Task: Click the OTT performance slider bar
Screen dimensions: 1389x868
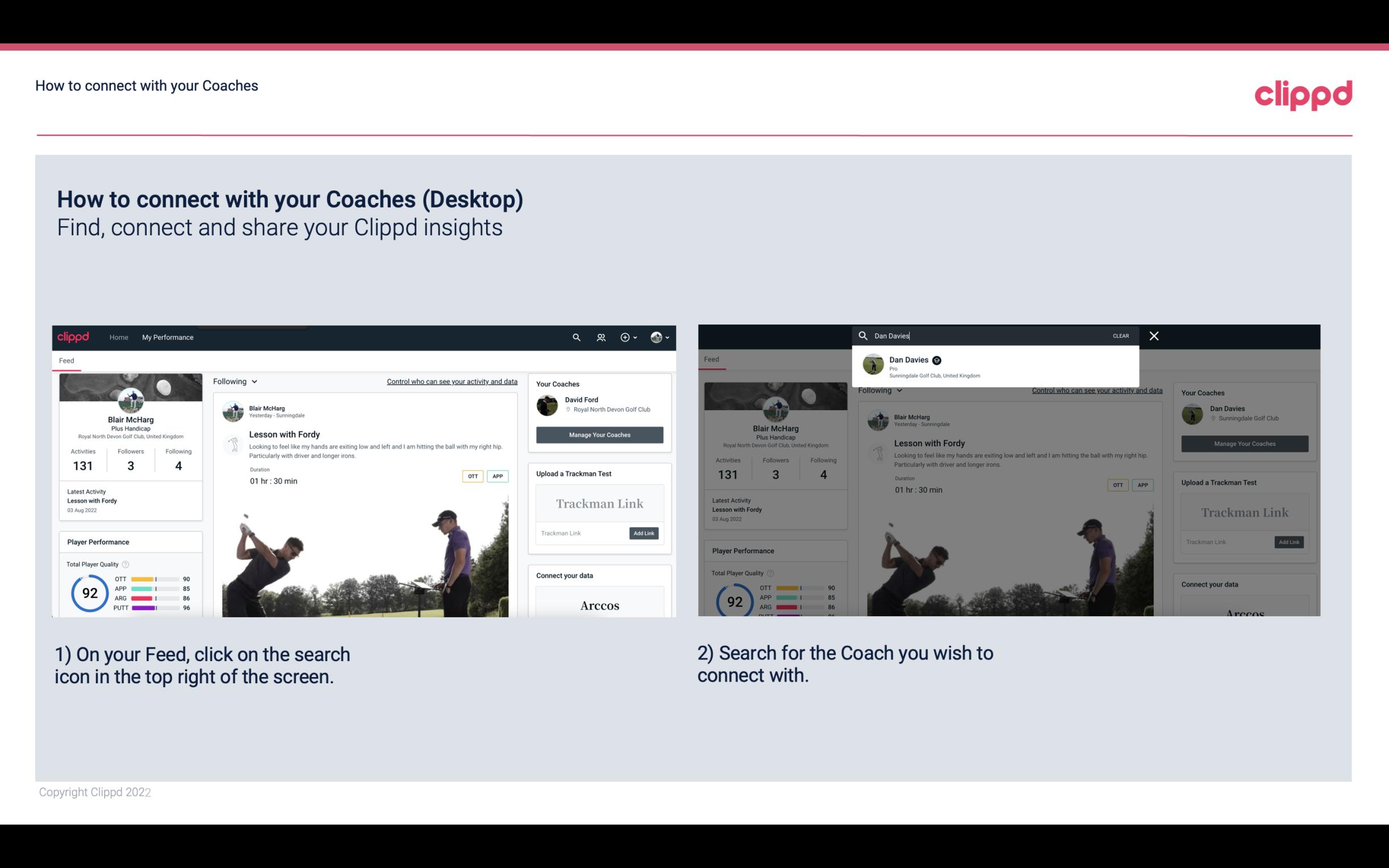Action: click(x=155, y=579)
